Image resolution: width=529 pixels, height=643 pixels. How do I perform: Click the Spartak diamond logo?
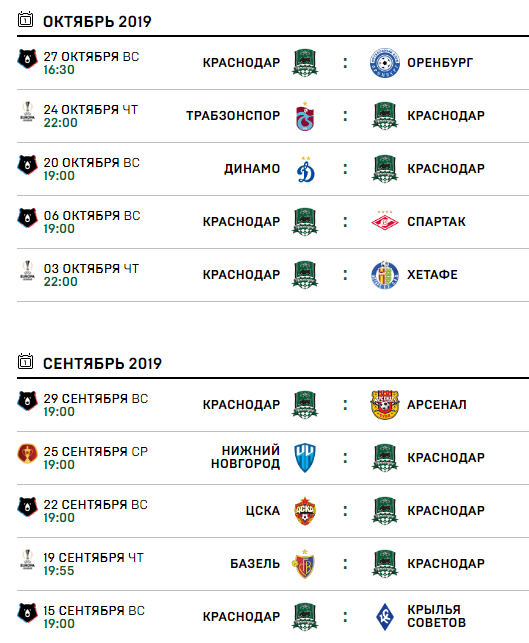(x=384, y=221)
